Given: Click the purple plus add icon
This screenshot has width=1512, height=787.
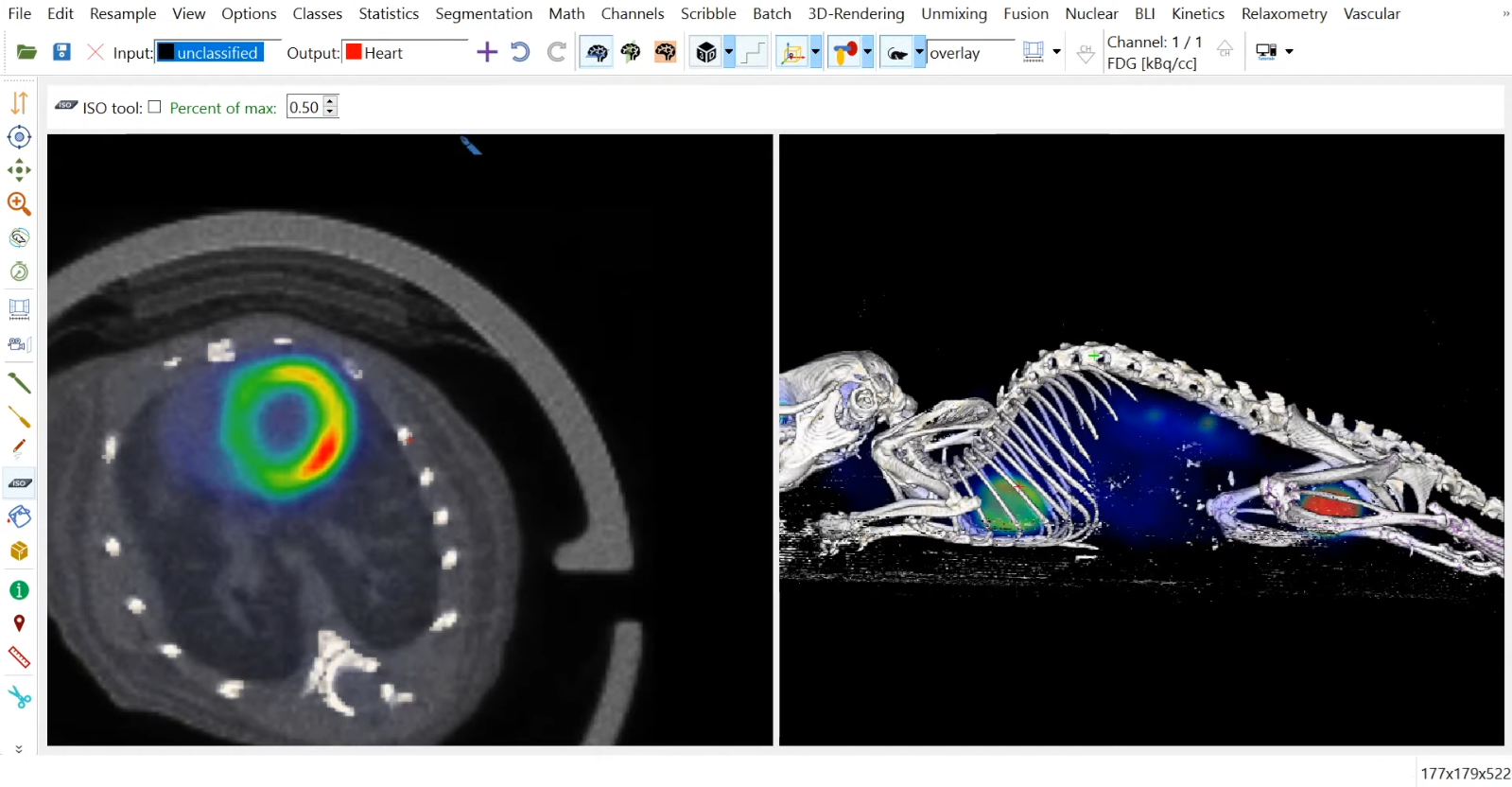Looking at the screenshot, I should point(487,52).
